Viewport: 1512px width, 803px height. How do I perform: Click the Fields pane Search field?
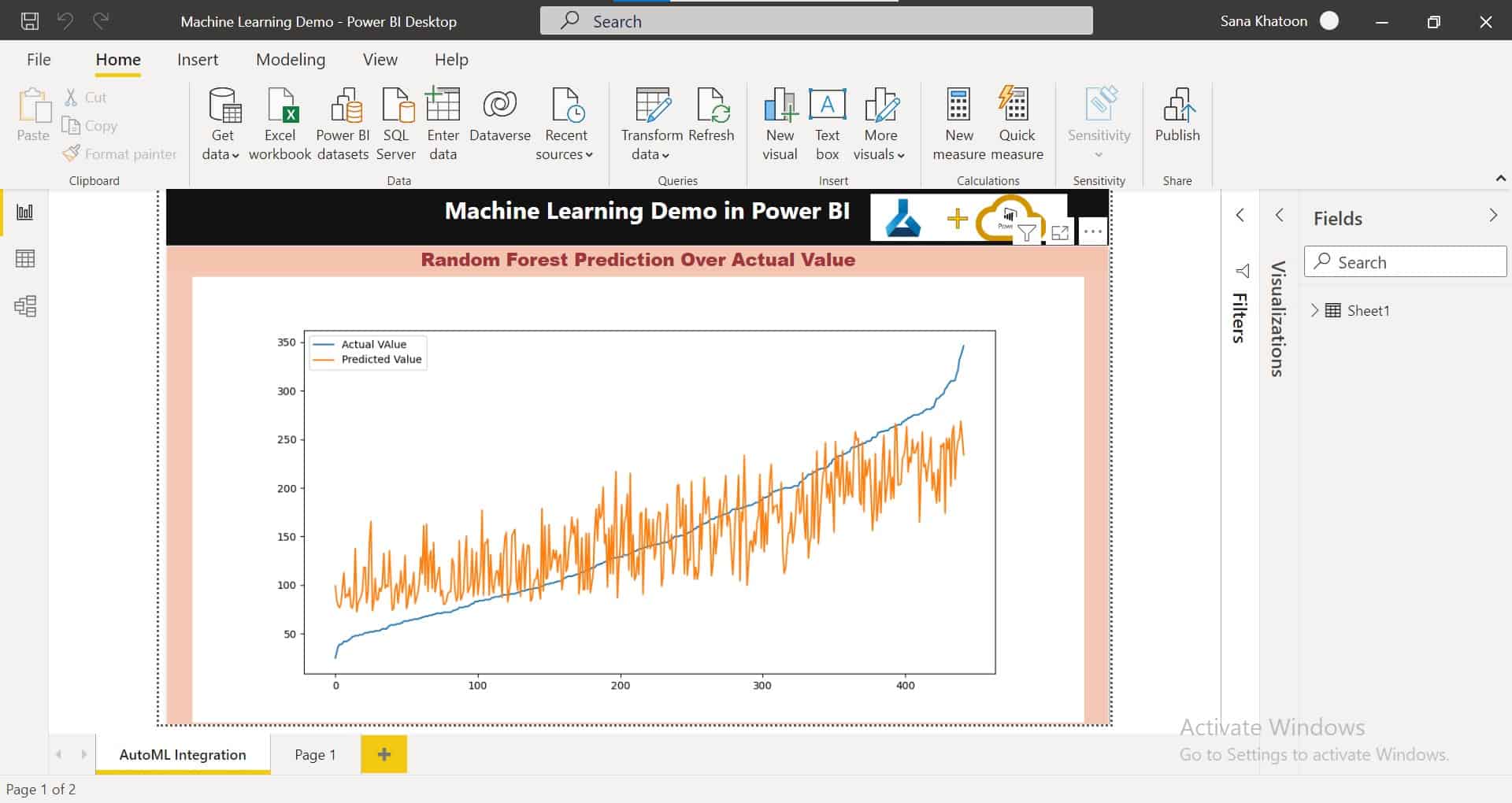[1405, 262]
